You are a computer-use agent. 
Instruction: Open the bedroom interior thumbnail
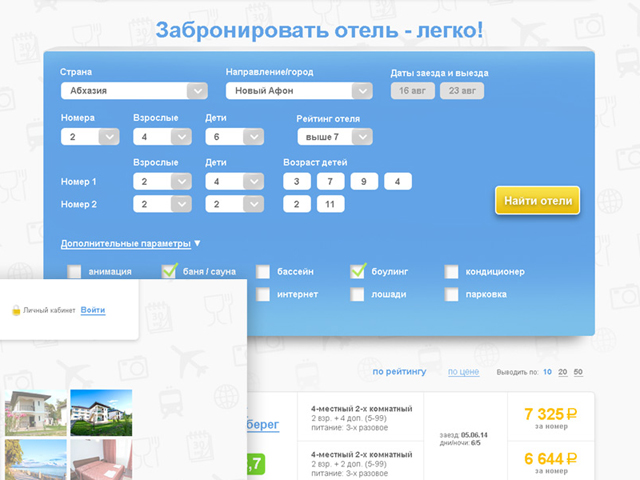[101, 460]
